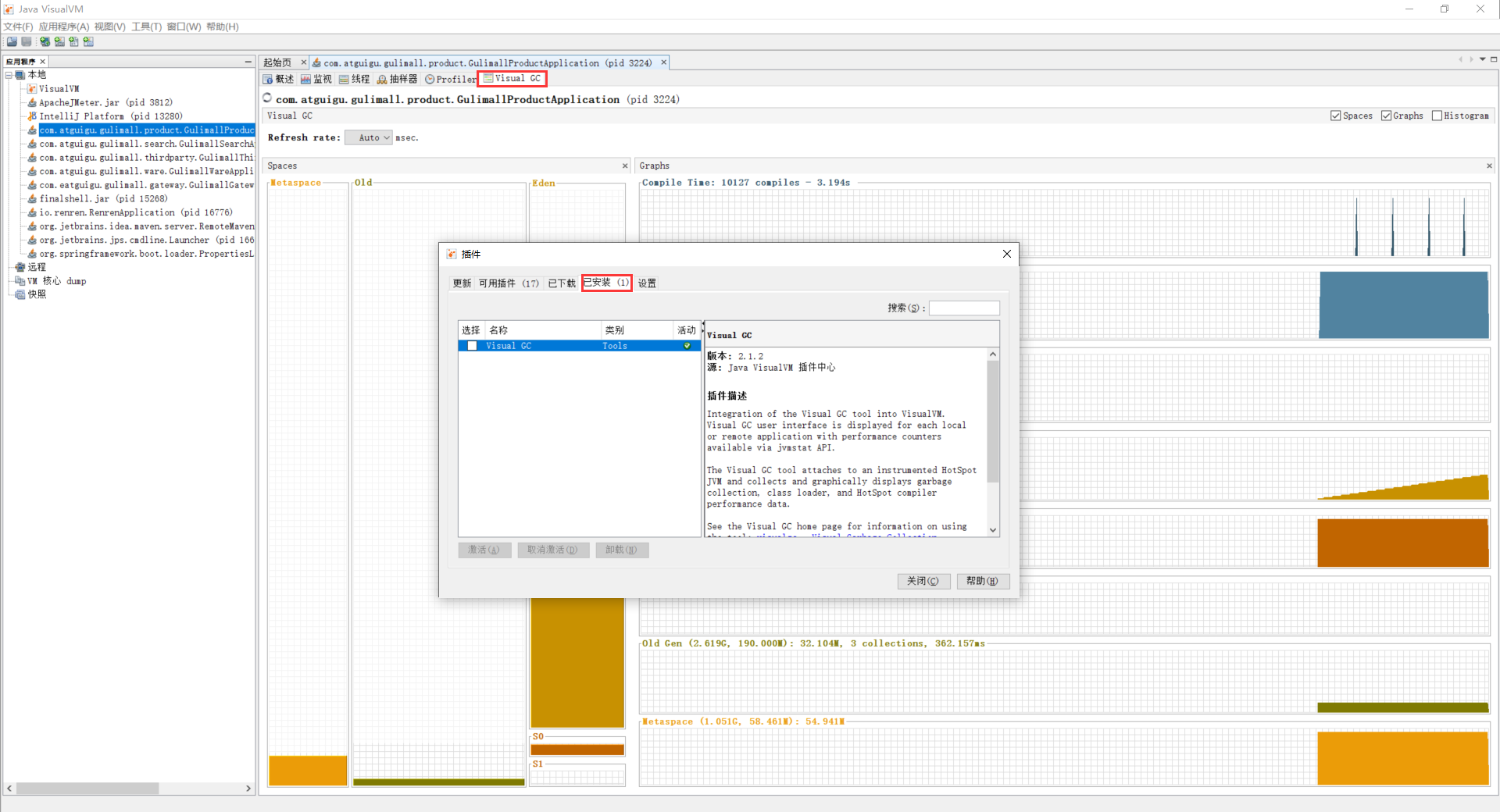Image resolution: width=1500 pixels, height=812 pixels.
Task: Click the 帮助(H) button in plugin dialog
Action: coord(982,581)
